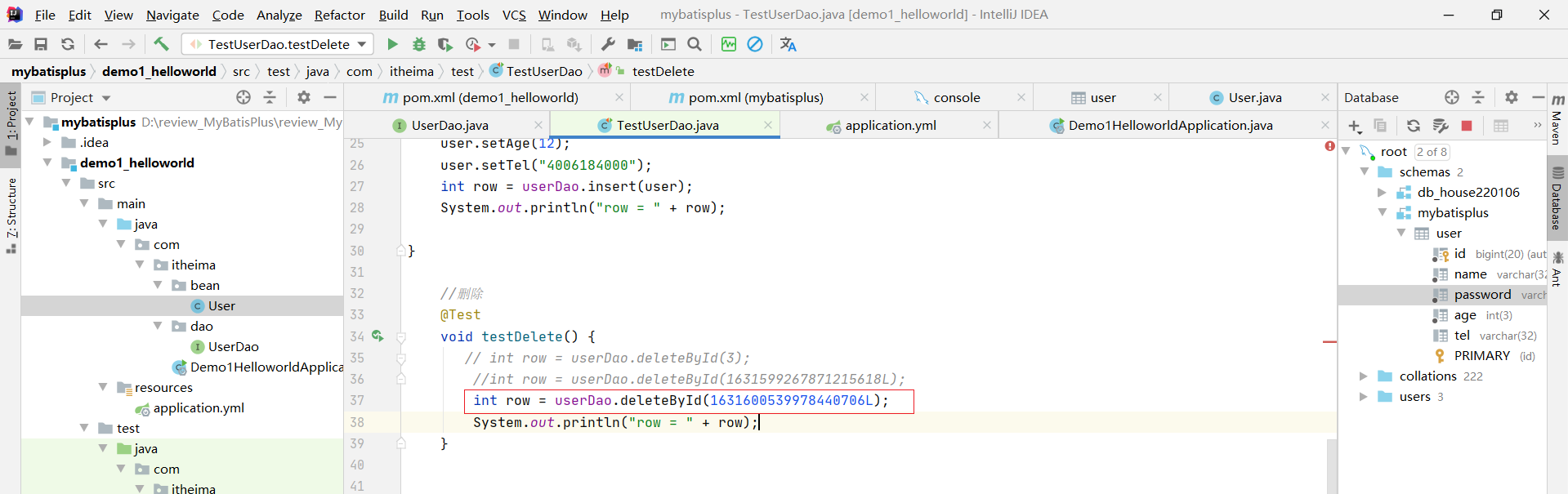The height and width of the screenshot is (494, 1568).
Task: Expand the collations node in Database
Action: tap(1363, 376)
